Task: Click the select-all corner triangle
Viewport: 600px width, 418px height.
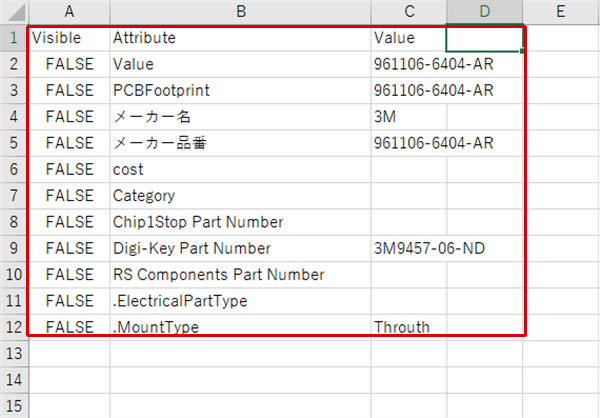Action: [15, 12]
